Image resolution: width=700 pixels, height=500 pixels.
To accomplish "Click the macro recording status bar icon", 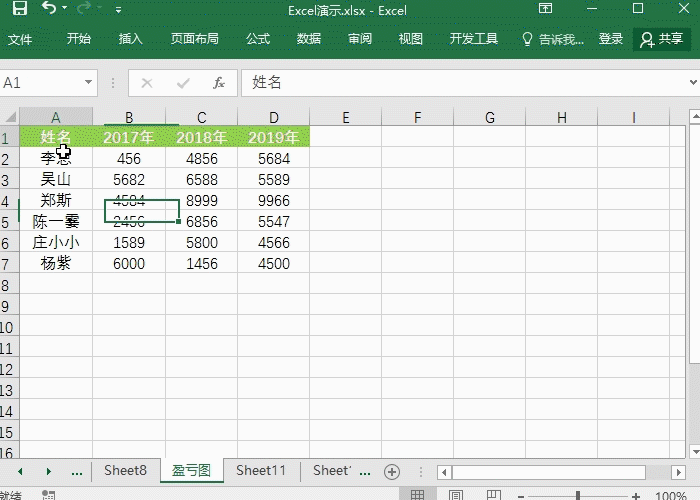I will pos(48,495).
